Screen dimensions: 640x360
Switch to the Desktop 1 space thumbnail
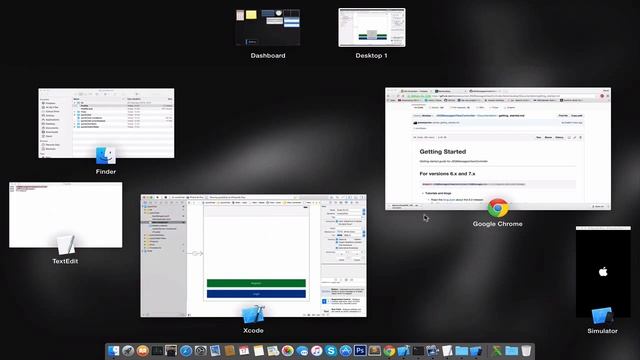coord(372,27)
